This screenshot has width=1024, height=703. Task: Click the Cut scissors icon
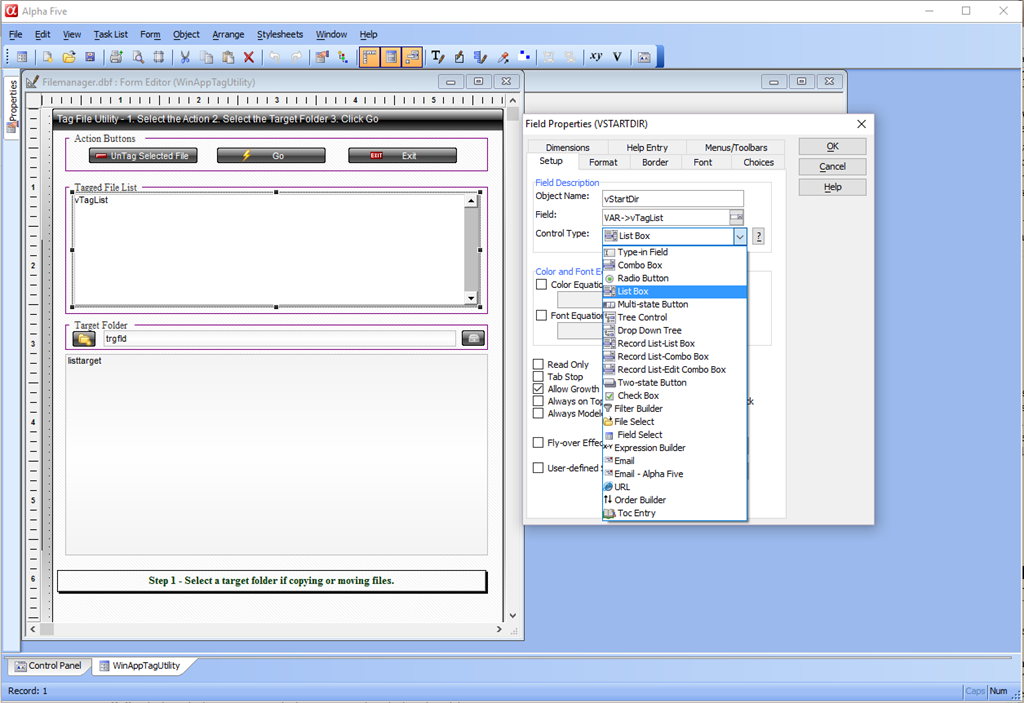[184, 57]
